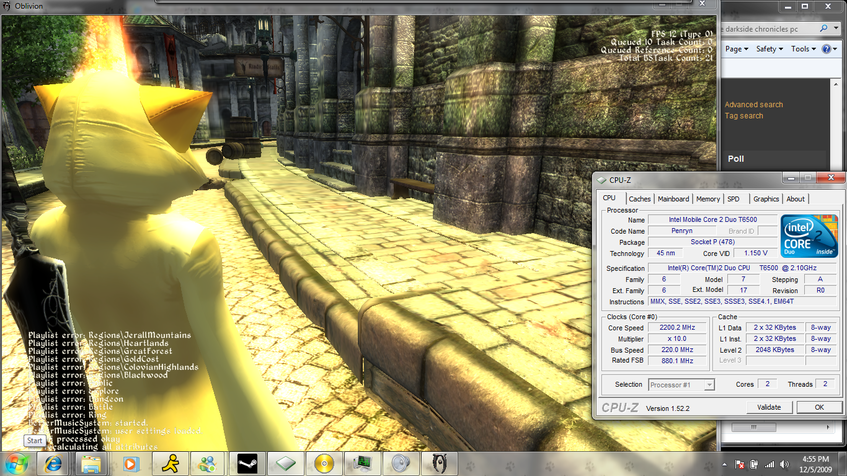Image resolution: width=847 pixels, height=476 pixels.
Task: Click the browser vertical scrollbar up arrow
Action: point(836,85)
